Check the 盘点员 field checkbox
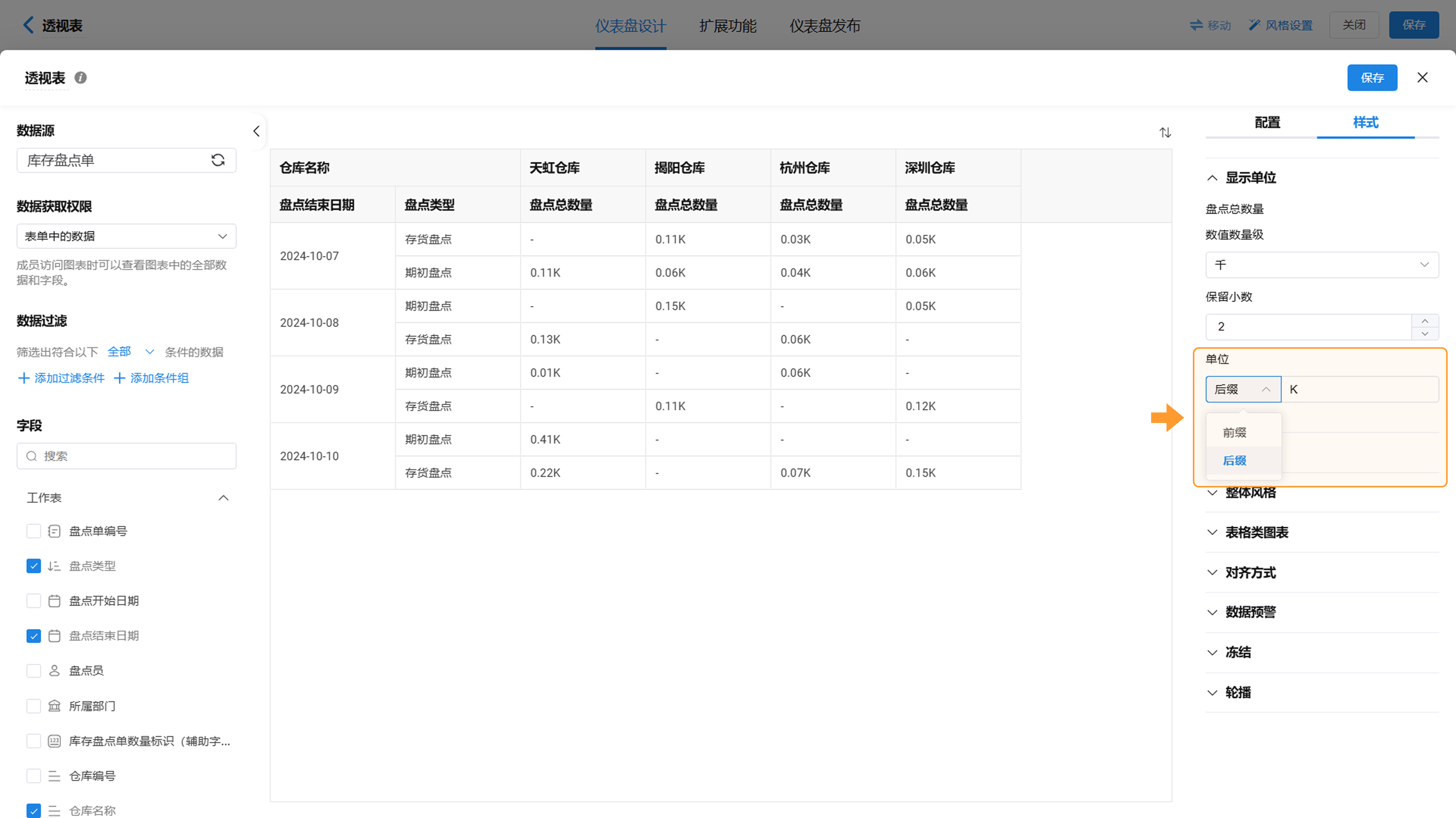The image size is (1456, 818). 33,671
